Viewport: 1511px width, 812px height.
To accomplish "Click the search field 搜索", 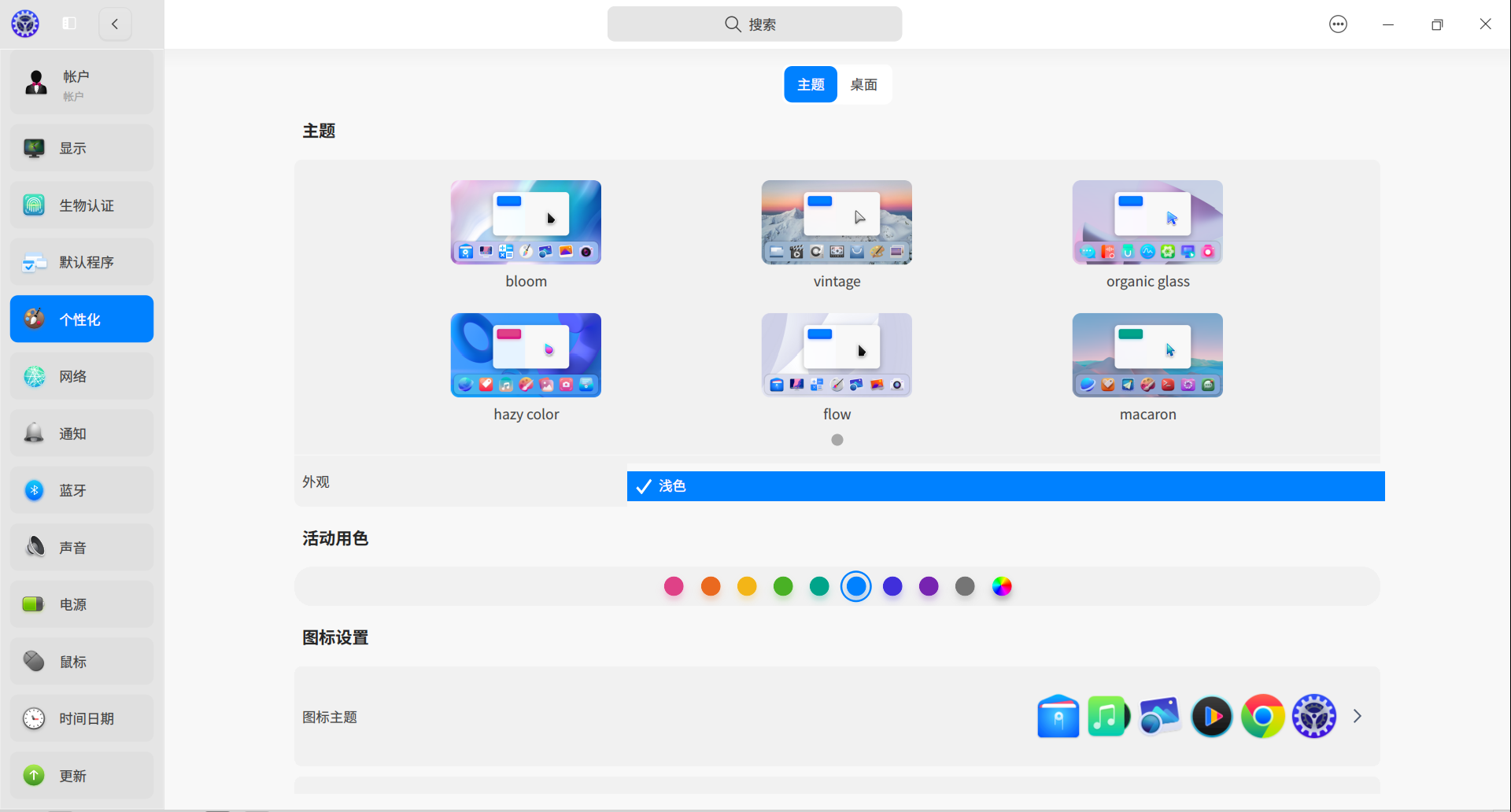I will tap(755, 24).
